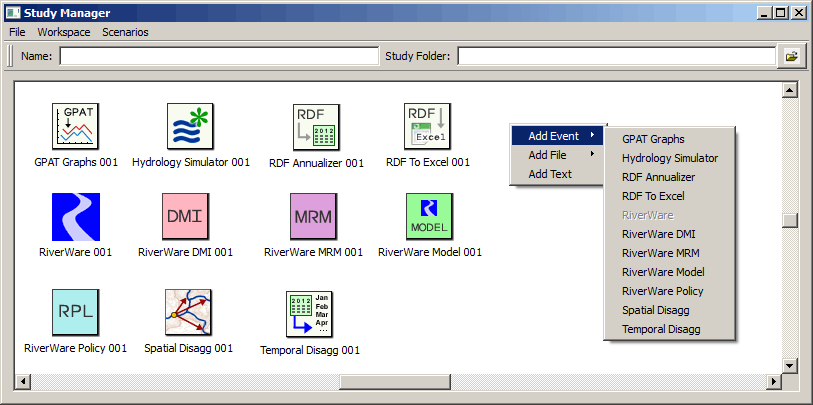Select the RiverWare Model 001 icon
This screenshot has width=813, height=405.
[429, 217]
